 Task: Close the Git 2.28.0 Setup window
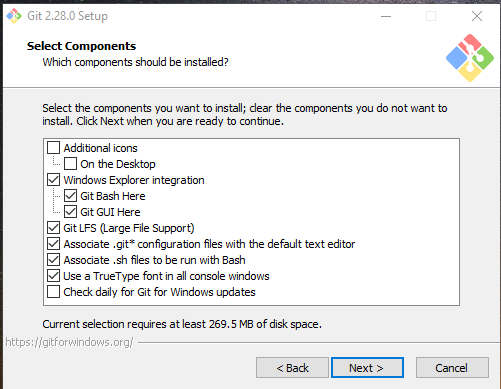[x=477, y=16]
